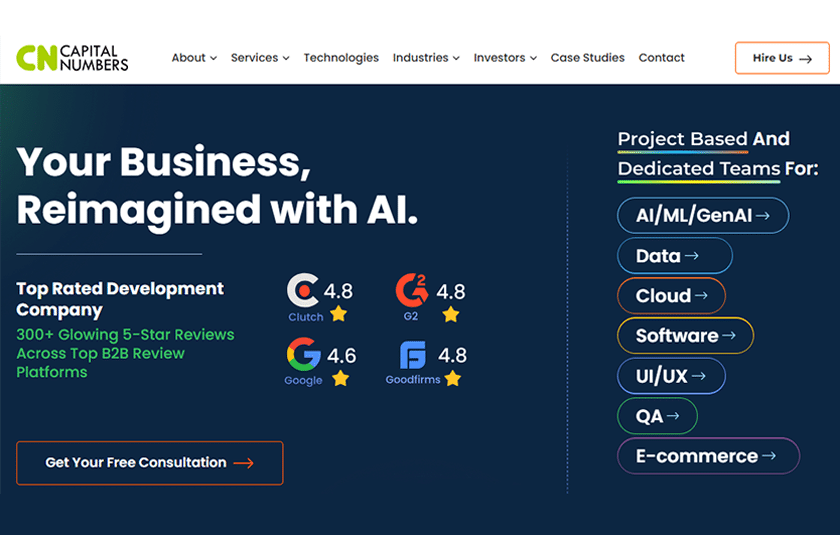Click the star under Clutch rating
The height and width of the screenshot is (535, 840).
click(339, 314)
